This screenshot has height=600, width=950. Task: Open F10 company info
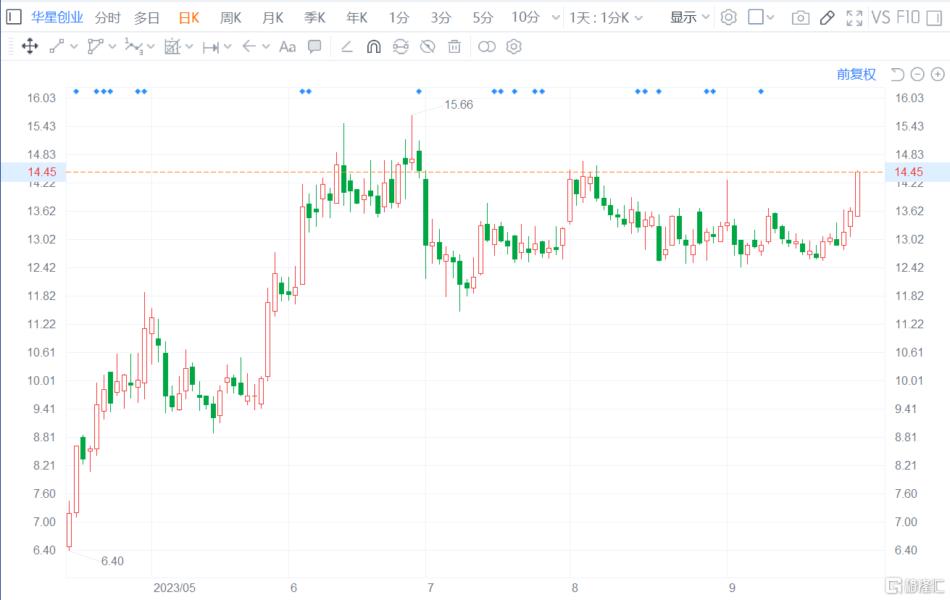pos(908,17)
